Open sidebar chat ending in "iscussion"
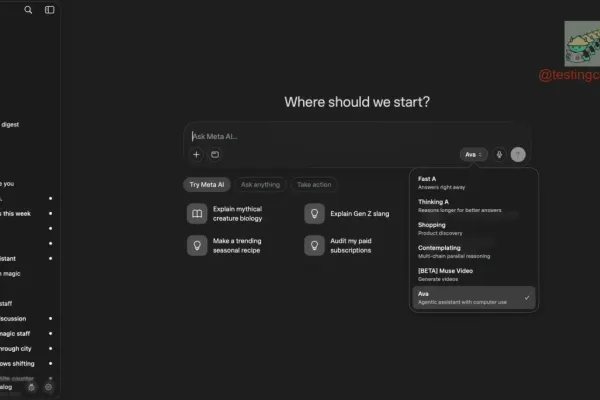600x400 pixels. tap(26, 318)
